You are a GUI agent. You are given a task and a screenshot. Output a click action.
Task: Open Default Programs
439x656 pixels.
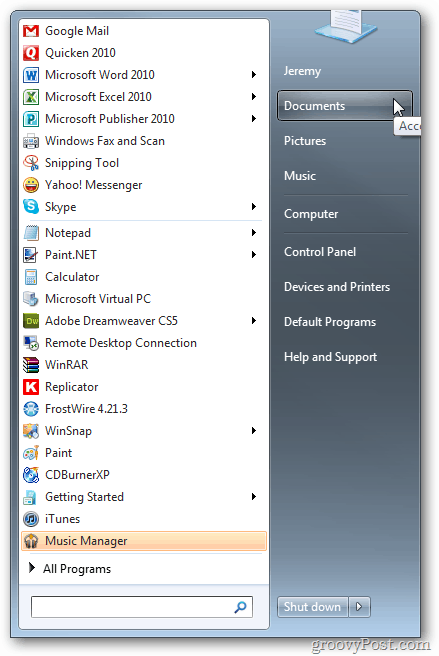[330, 322]
